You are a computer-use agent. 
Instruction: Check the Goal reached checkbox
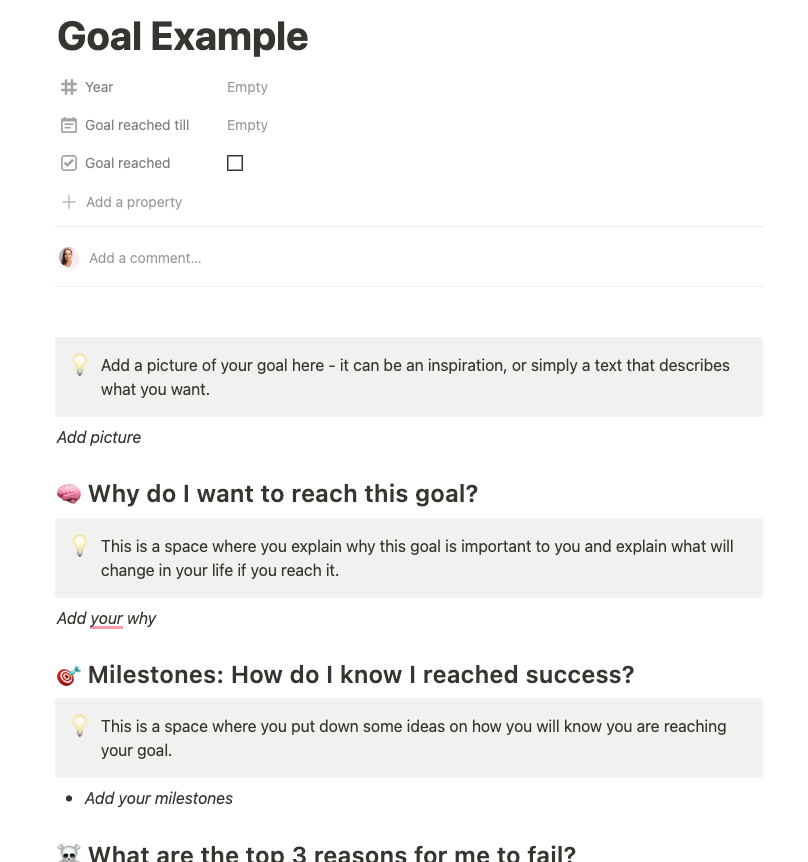(x=235, y=163)
